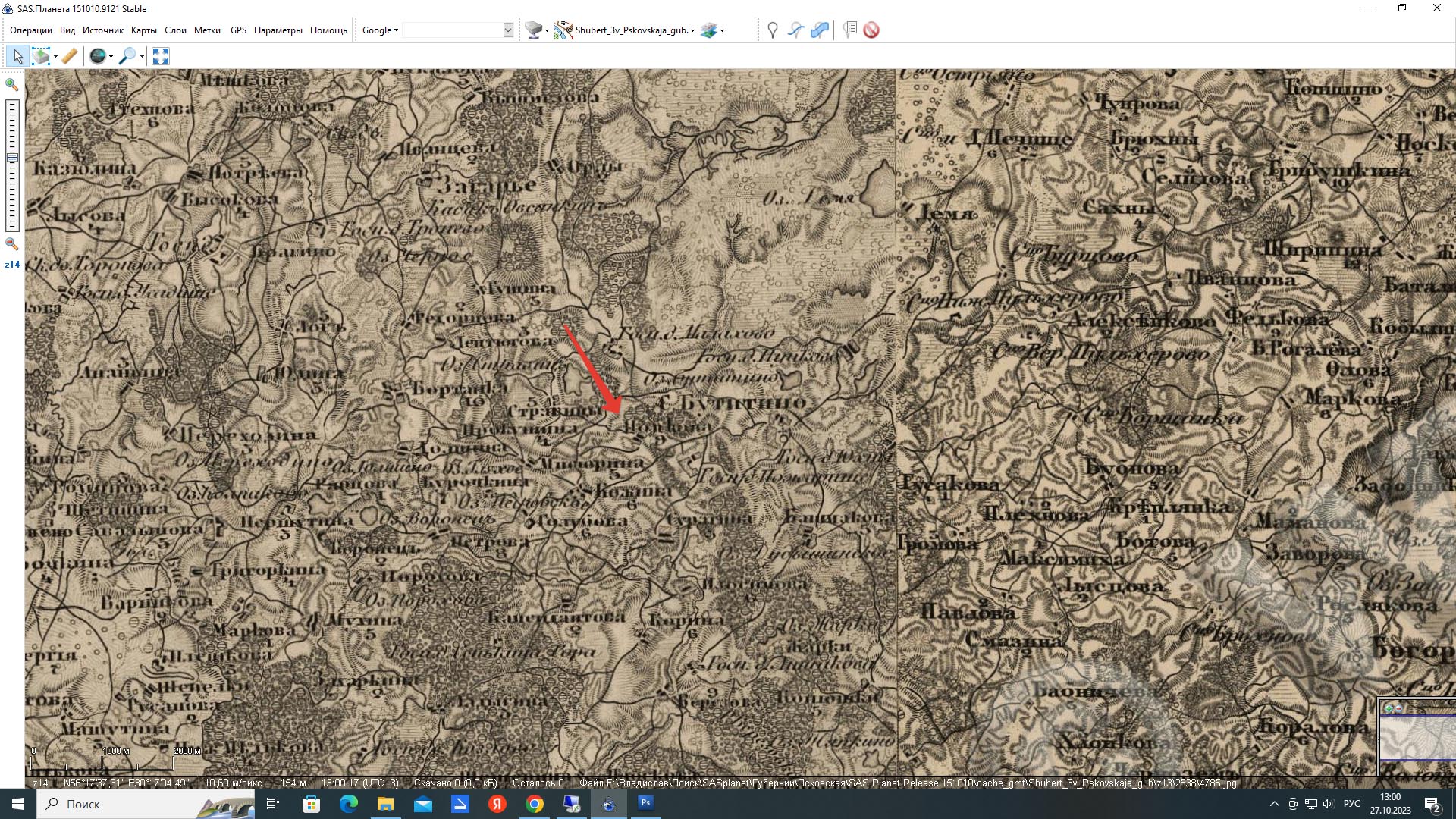Open the Параметры menu
The width and height of the screenshot is (1456, 819).
pyautogui.click(x=278, y=30)
